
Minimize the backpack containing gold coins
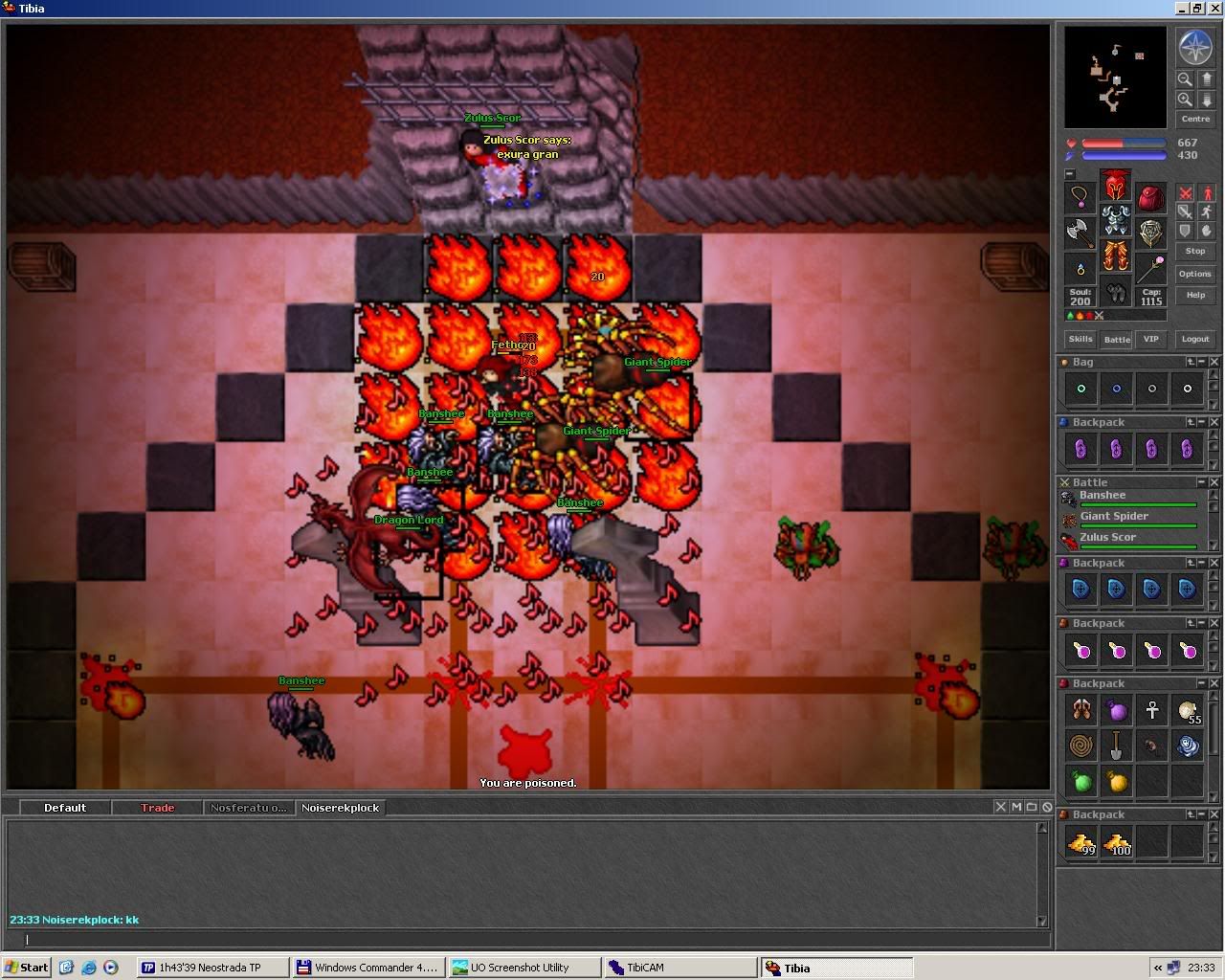1203,814
